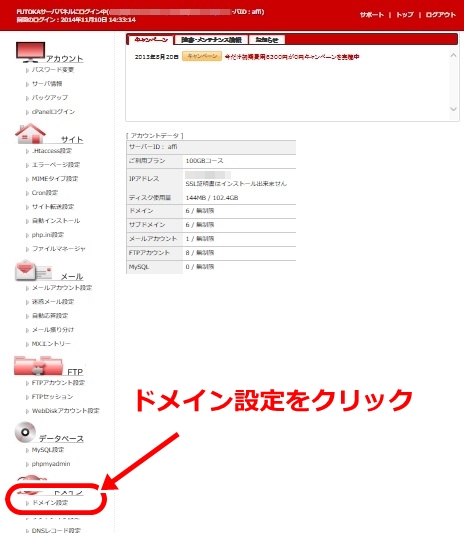The height and width of the screenshot is (533, 464).
Task: Click the Site house icon
Action: point(31,134)
